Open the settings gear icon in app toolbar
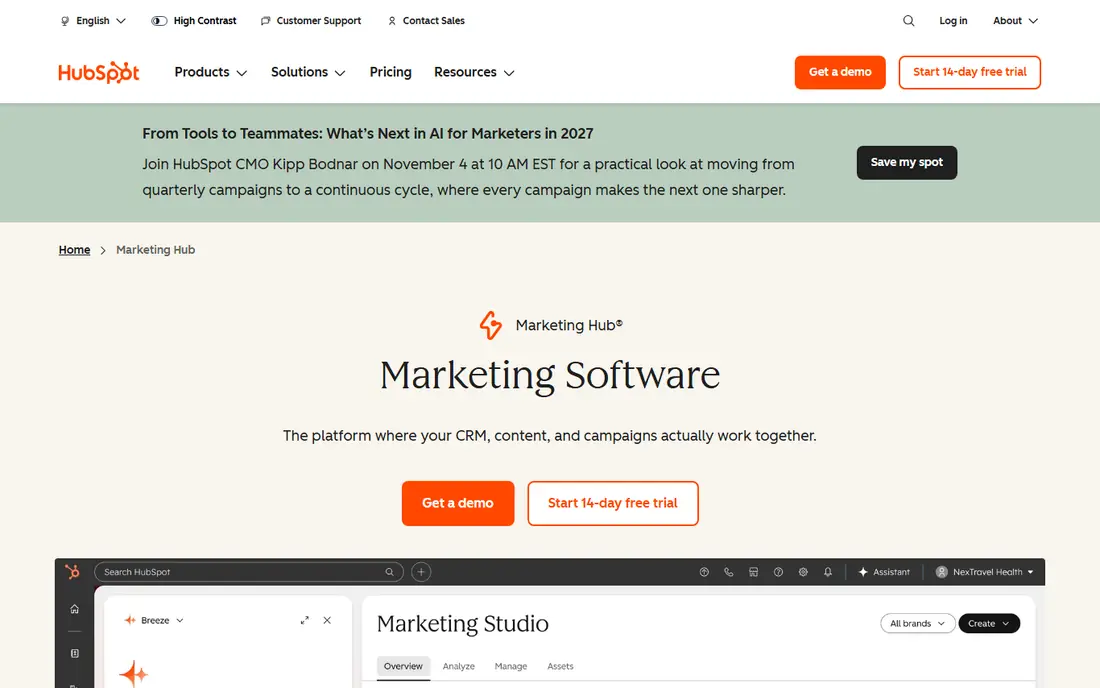Screen dimensions: 1100x688 (803, 572)
